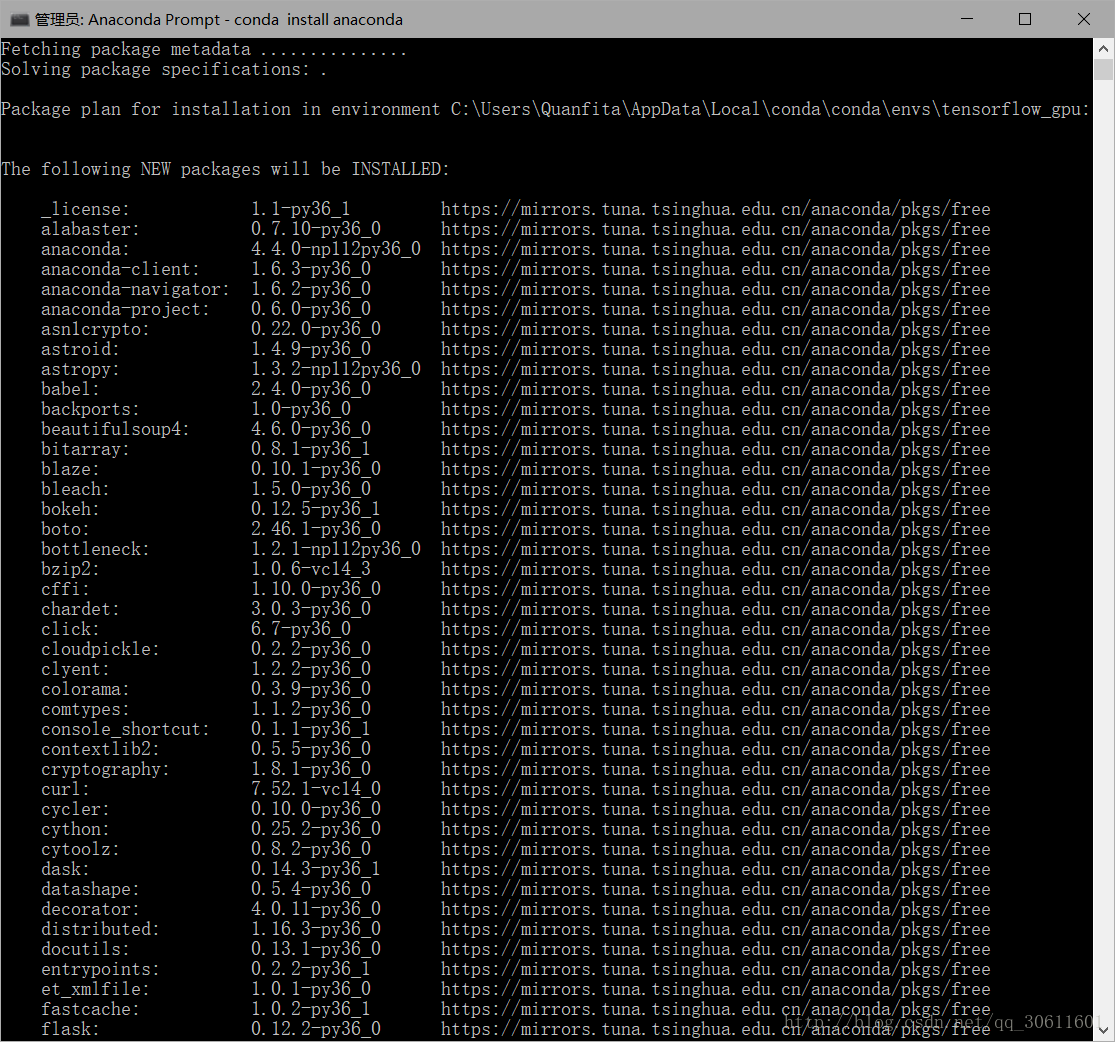Viewport: 1115px width, 1042px height.
Task: Click the 'clyent:' package name
Action: pyautogui.click(x=75, y=669)
